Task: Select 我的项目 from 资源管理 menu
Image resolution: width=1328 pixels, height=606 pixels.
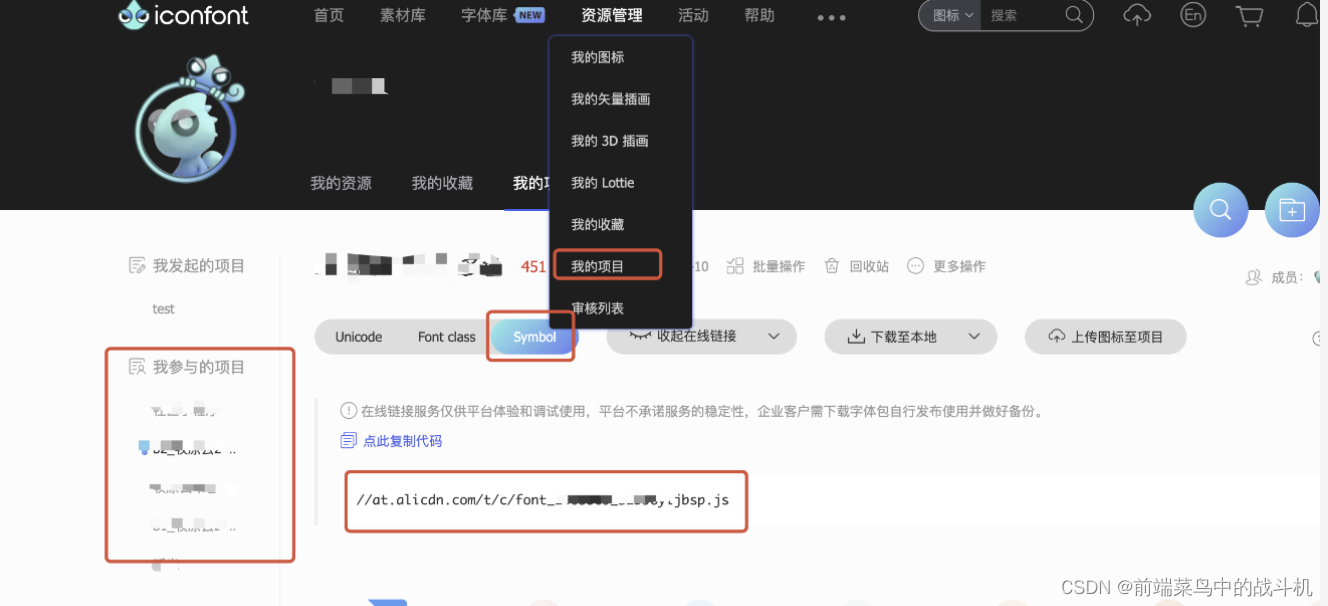Action: coord(607,264)
